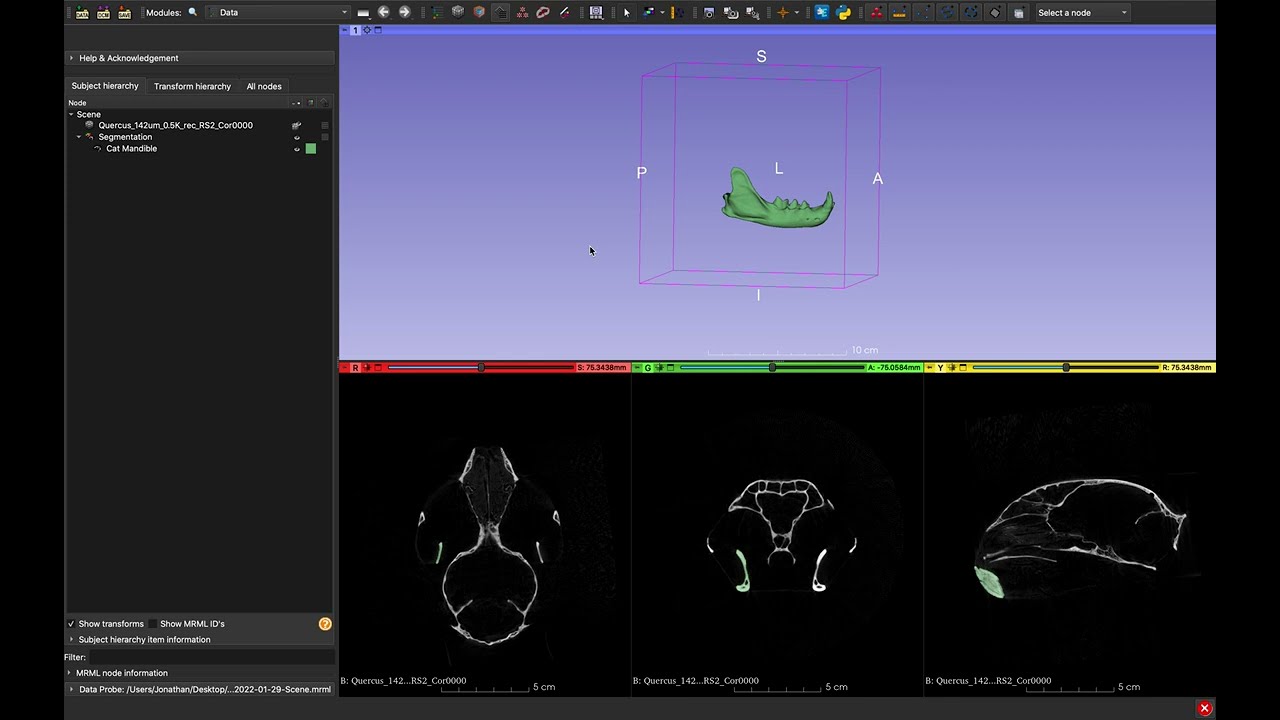Click the Load DICOM (DCM) icon
Screen dimensions: 1280x720
coord(103,12)
